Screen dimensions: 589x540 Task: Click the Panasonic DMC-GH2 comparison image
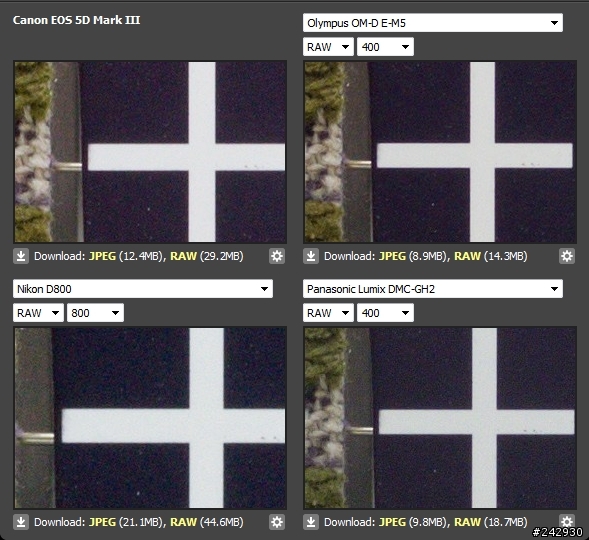tap(440, 418)
